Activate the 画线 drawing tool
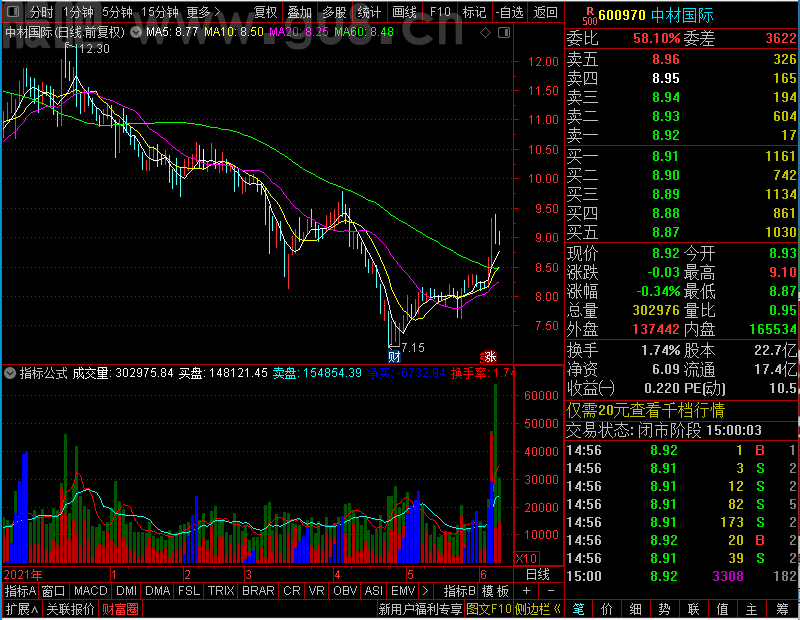This screenshot has width=800, height=620. pos(405,12)
